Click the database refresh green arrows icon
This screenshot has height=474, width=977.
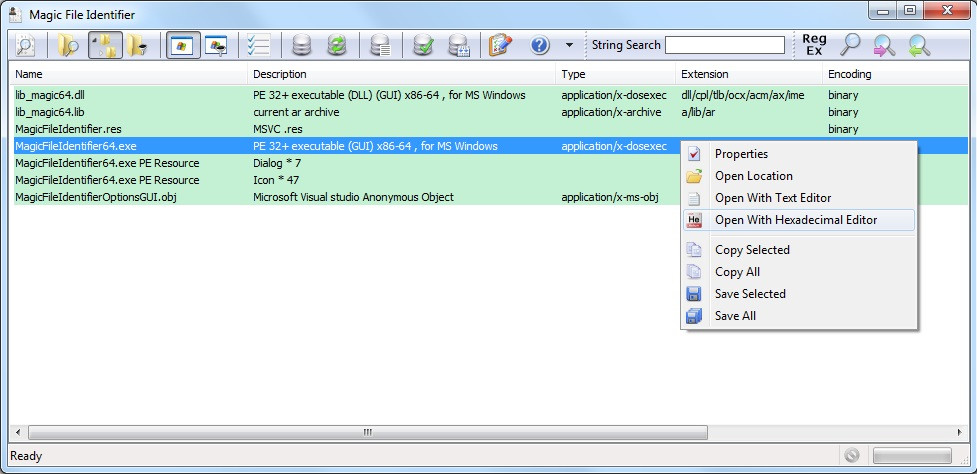pyautogui.click(x=336, y=45)
